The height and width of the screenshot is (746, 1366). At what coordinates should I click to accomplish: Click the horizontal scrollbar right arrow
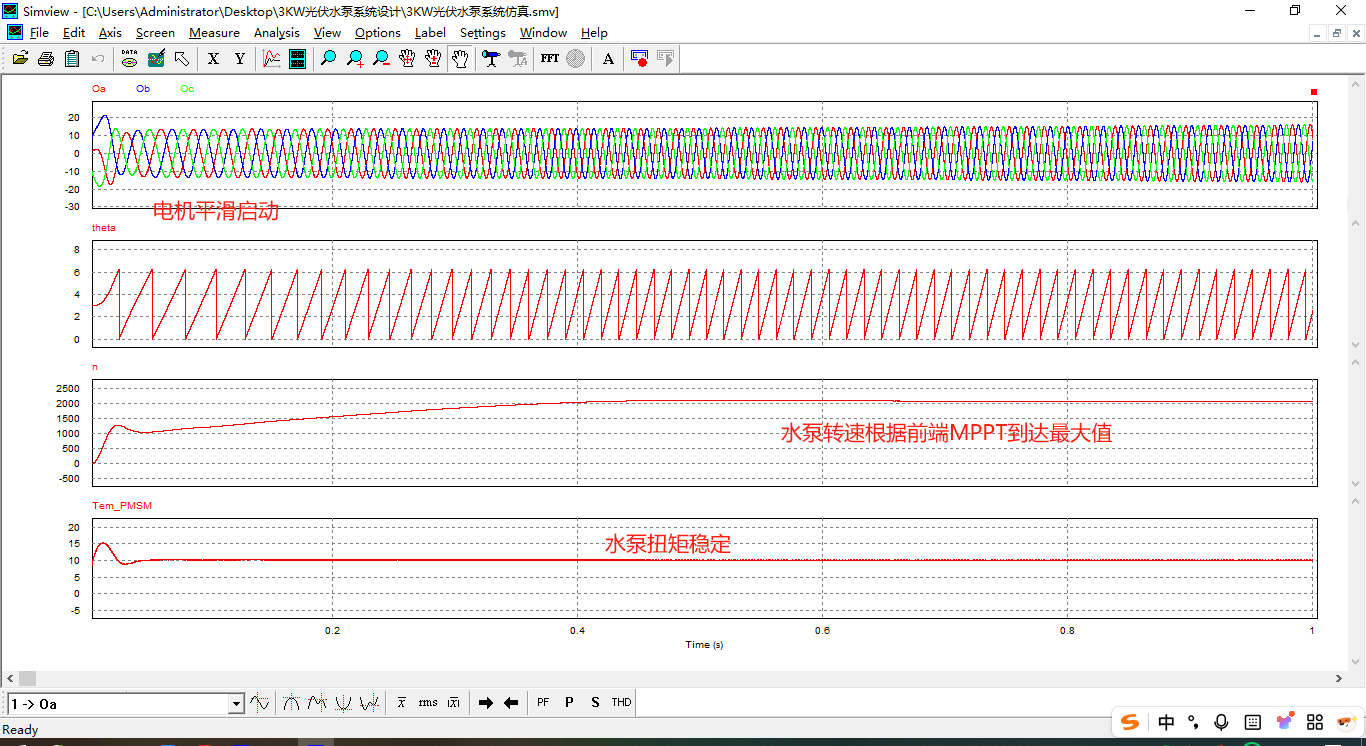tap(1339, 678)
